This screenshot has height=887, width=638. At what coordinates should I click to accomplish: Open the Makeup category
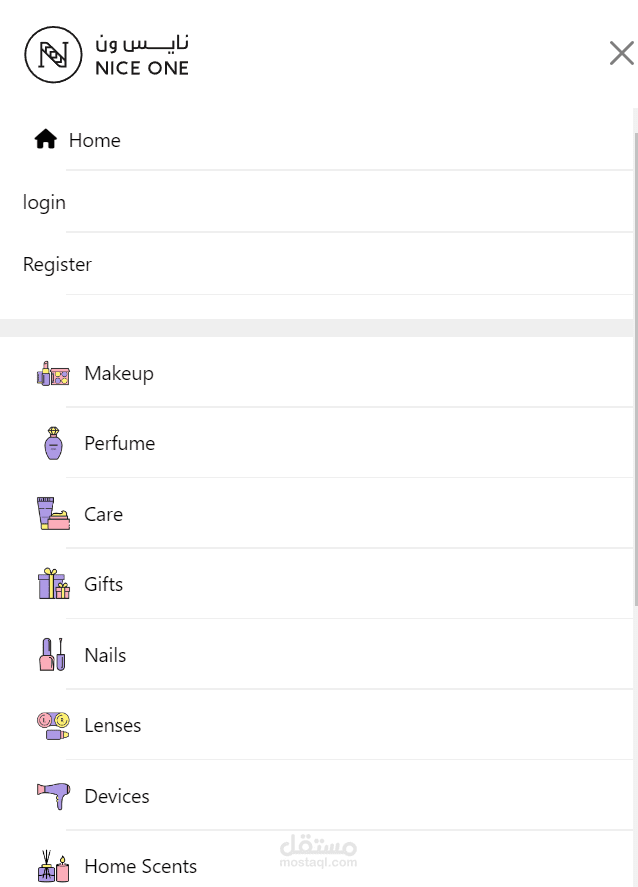click(x=119, y=373)
